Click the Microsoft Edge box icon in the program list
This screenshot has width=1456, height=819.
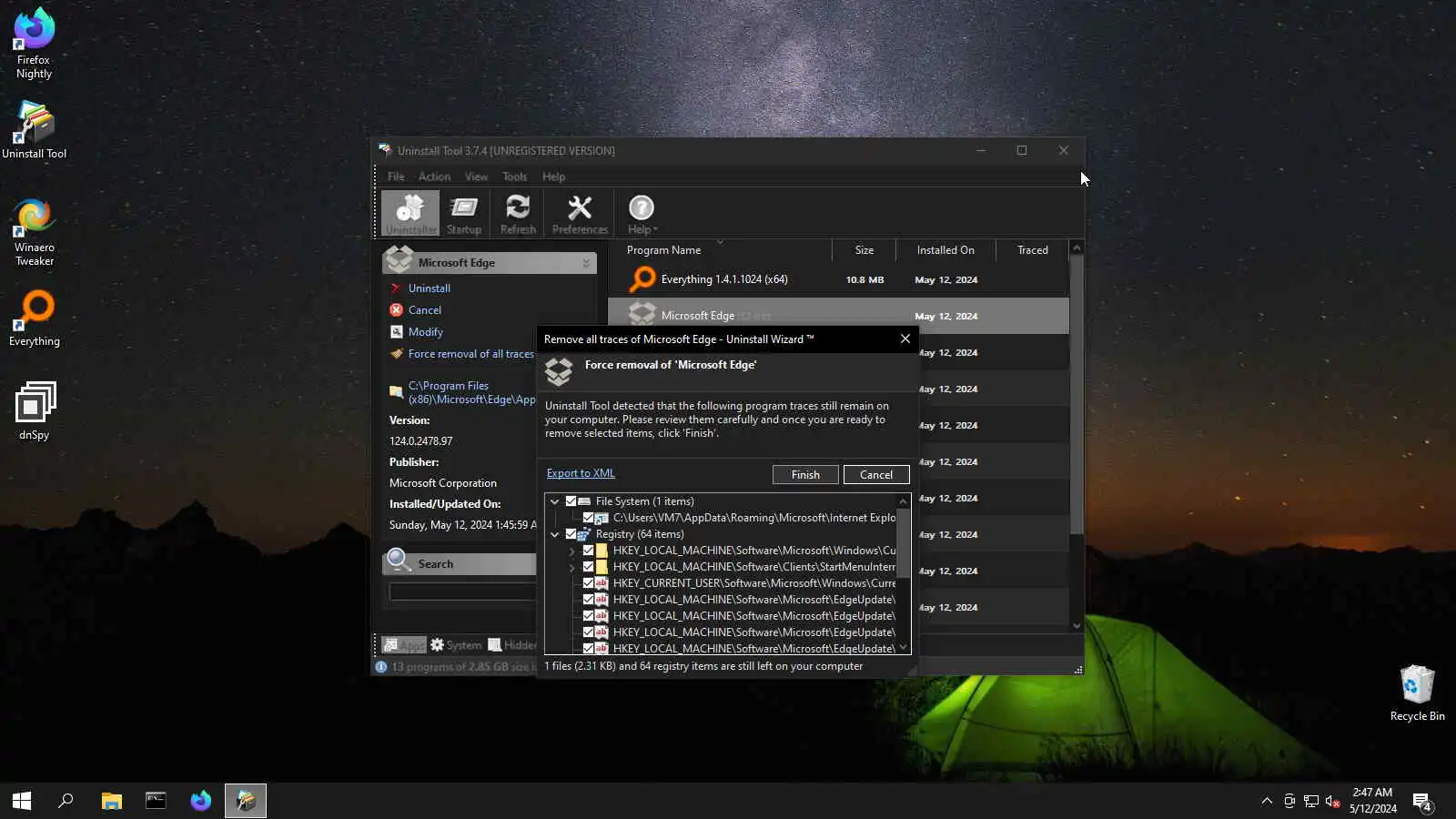[x=642, y=315]
